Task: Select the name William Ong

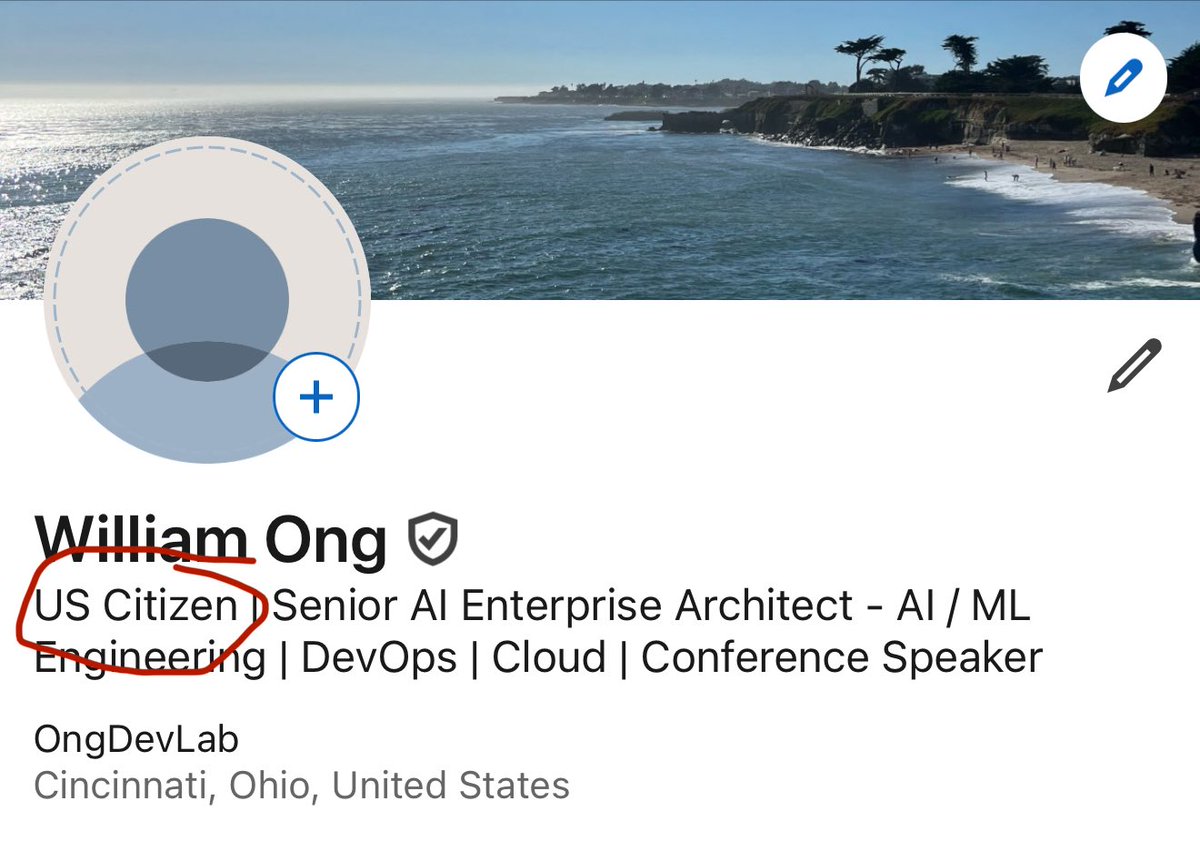Action: pyautogui.click(x=210, y=540)
